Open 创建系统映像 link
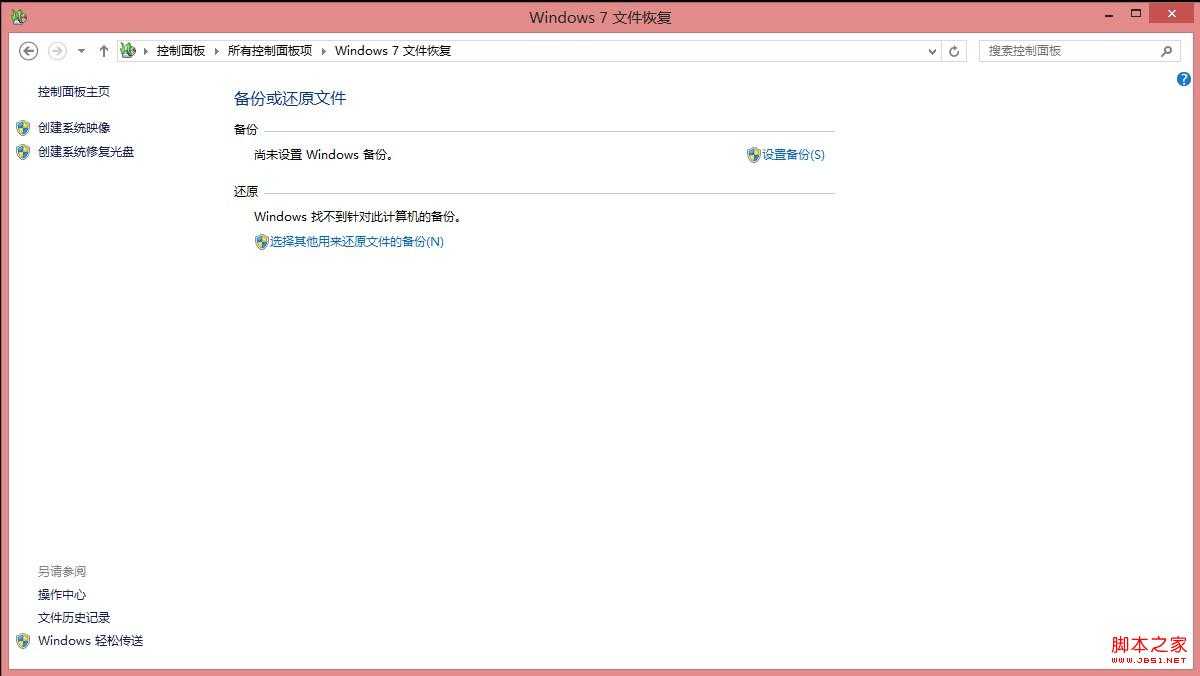 (x=74, y=128)
